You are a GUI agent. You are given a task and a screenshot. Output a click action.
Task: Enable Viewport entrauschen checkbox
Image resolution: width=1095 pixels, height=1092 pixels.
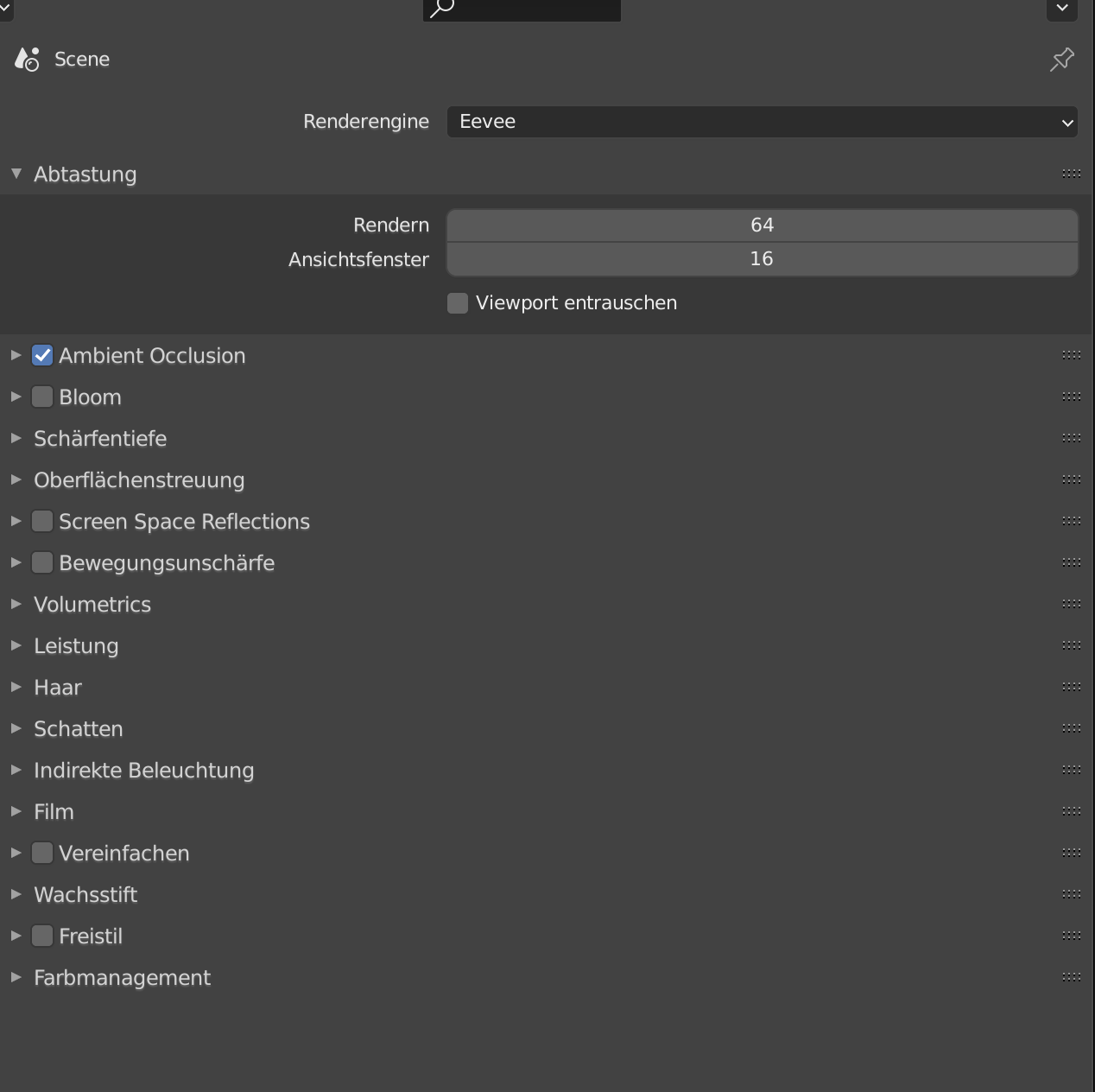(x=458, y=303)
